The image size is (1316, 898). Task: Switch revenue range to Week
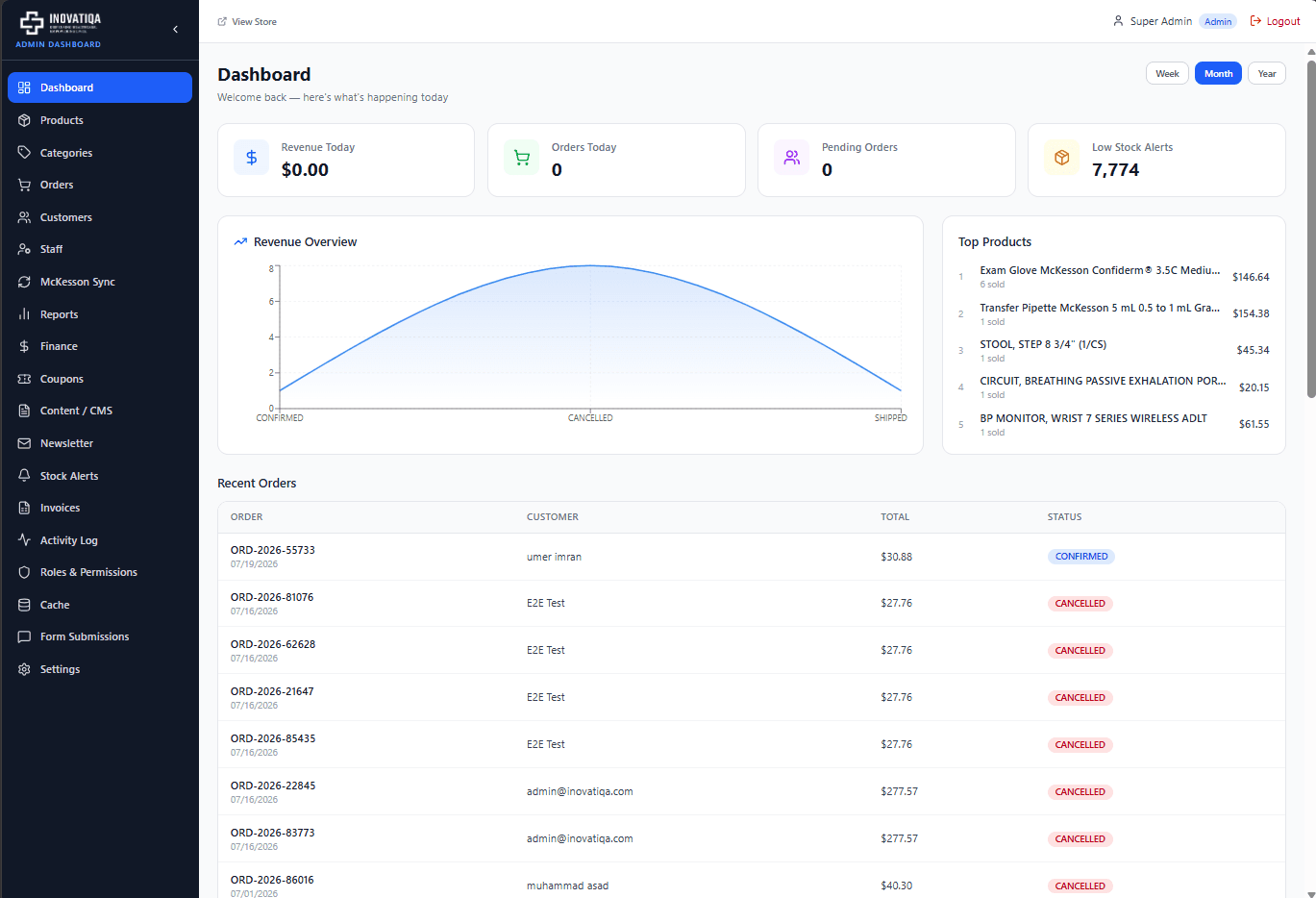coord(1167,74)
